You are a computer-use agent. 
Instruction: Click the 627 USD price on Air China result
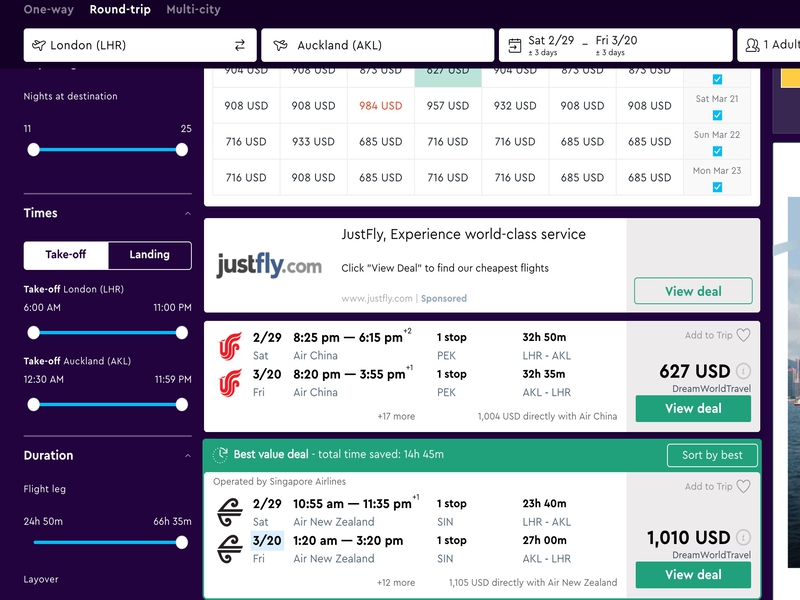pos(694,371)
